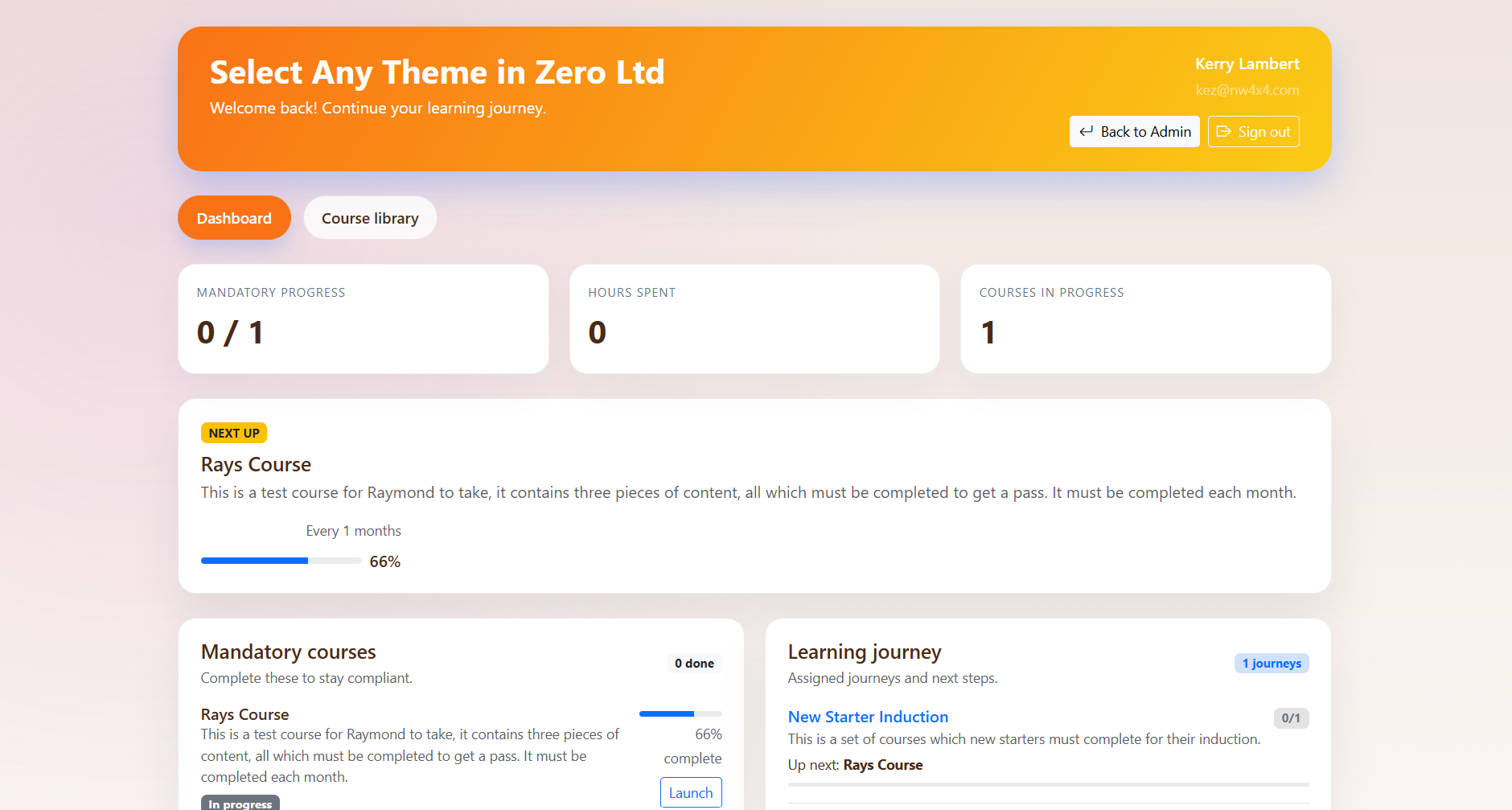Image resolution: width=1512 pixels, height=810 pixels.
Task: Click the Mandatory course small progress bar
Action: (x=680, y=713)
